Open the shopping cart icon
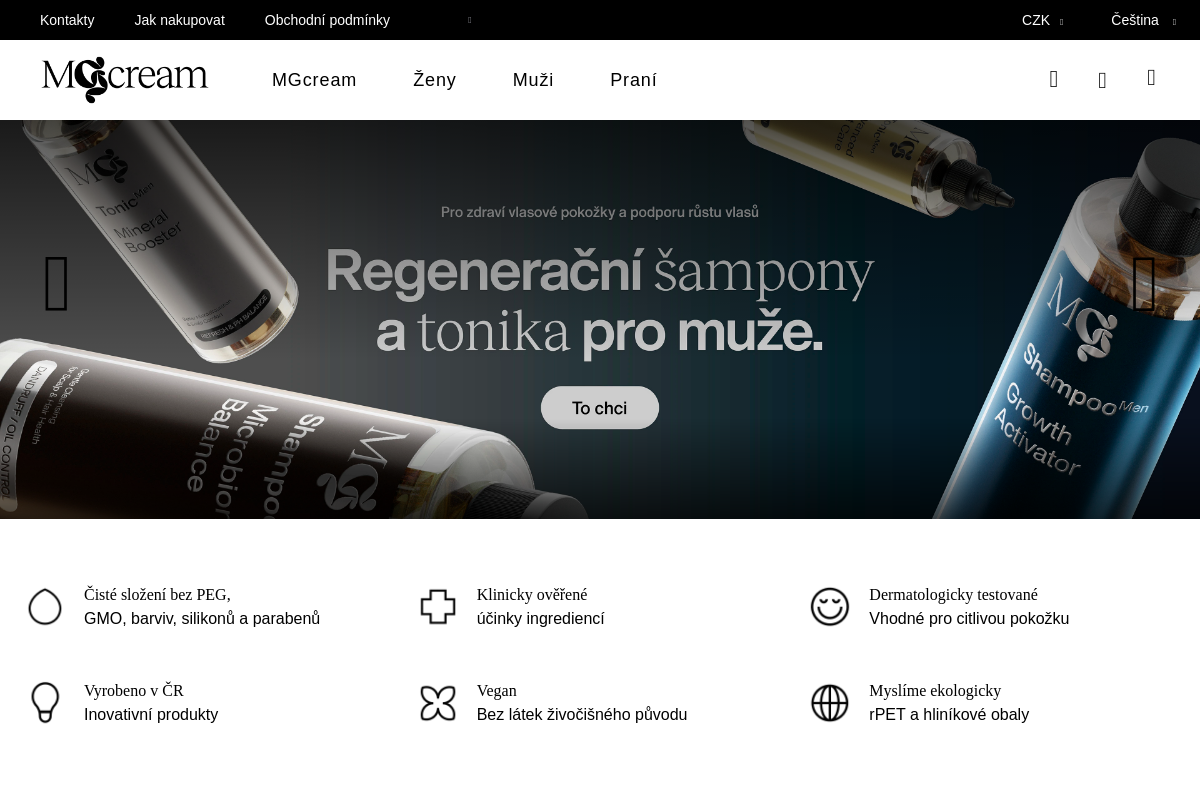Image resolution: width=1200 pixels, height=800 pixels. pyautogui.click(x=1151, y=77)
